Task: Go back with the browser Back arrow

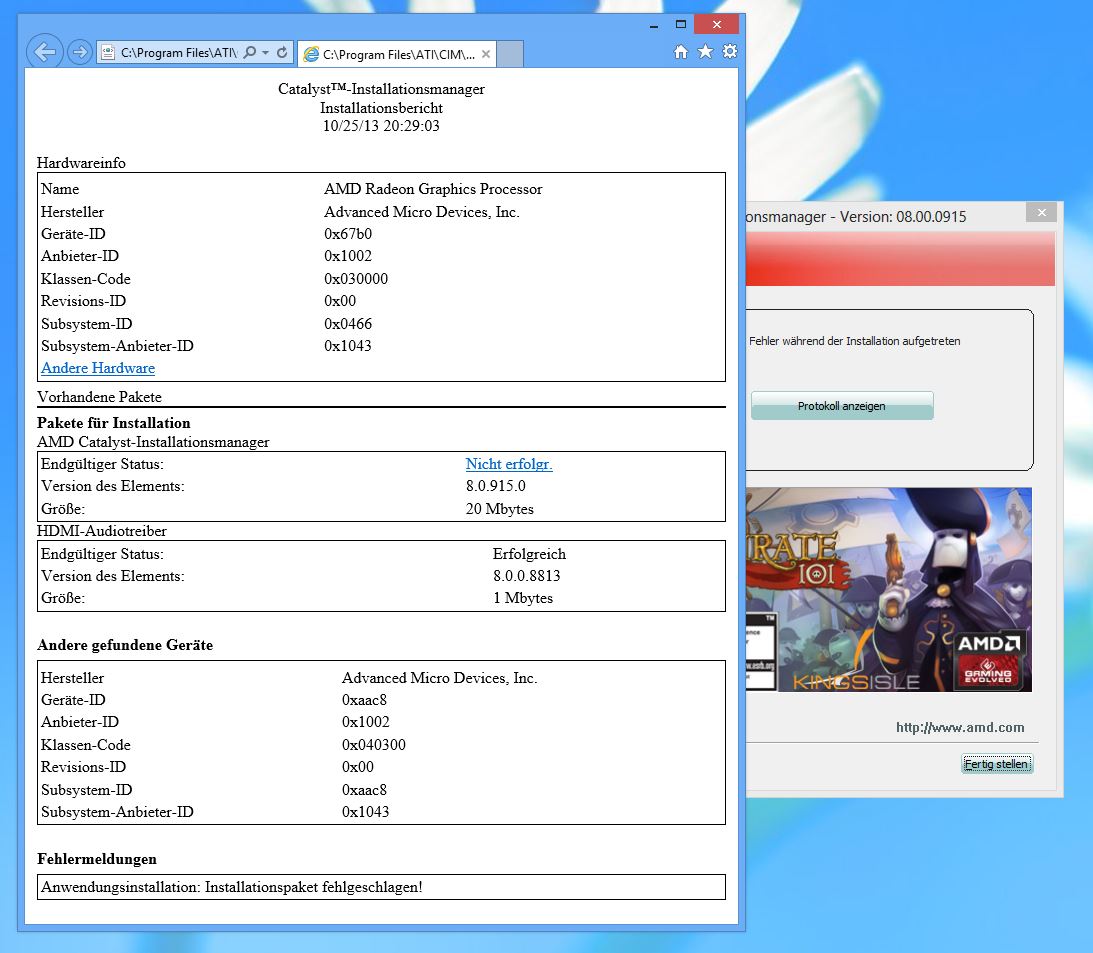Action: [x=45, y=52]
